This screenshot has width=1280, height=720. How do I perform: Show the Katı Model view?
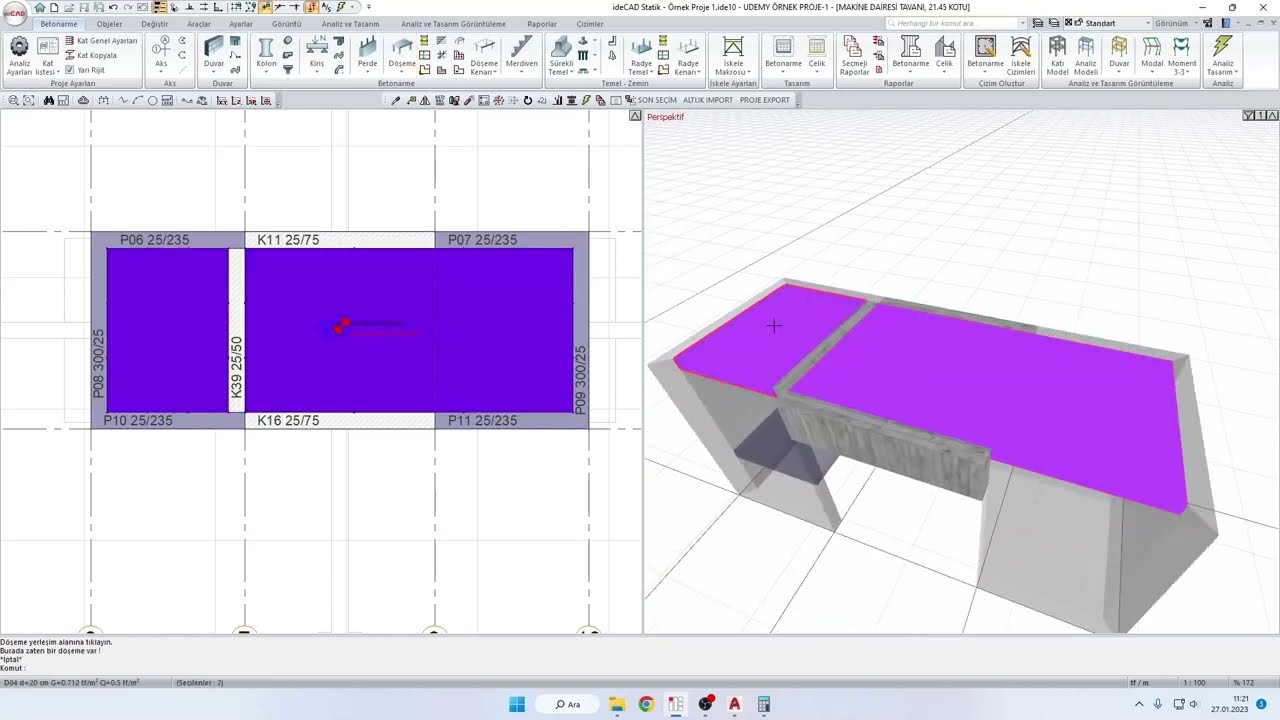tap(1057, 56)
